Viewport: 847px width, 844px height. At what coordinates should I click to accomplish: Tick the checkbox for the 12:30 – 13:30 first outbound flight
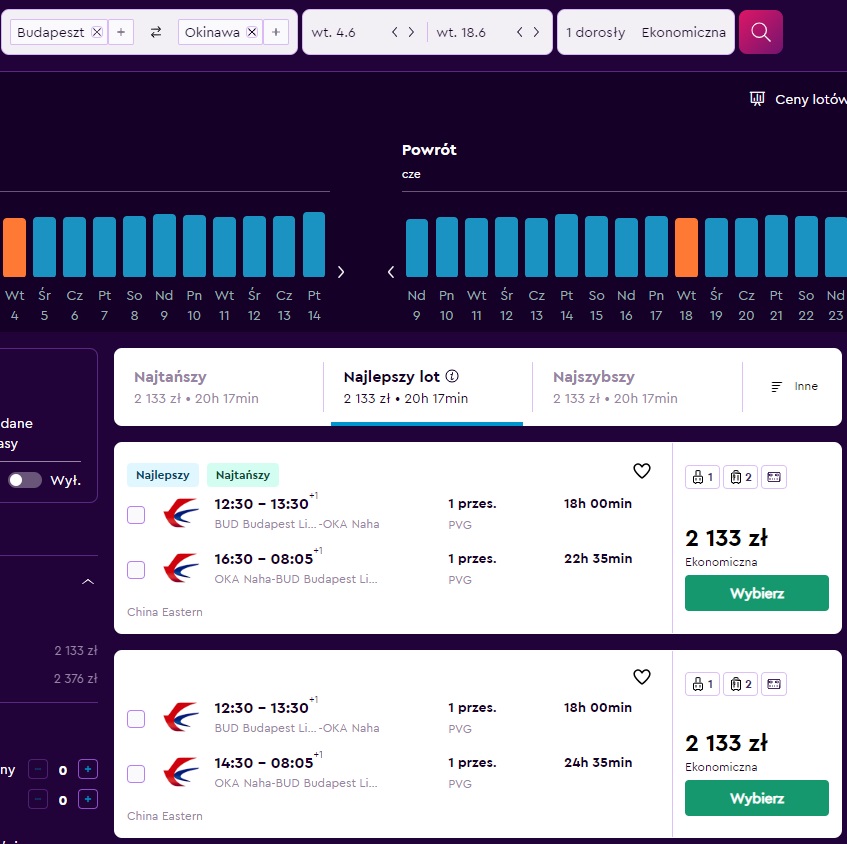(136, 514)
